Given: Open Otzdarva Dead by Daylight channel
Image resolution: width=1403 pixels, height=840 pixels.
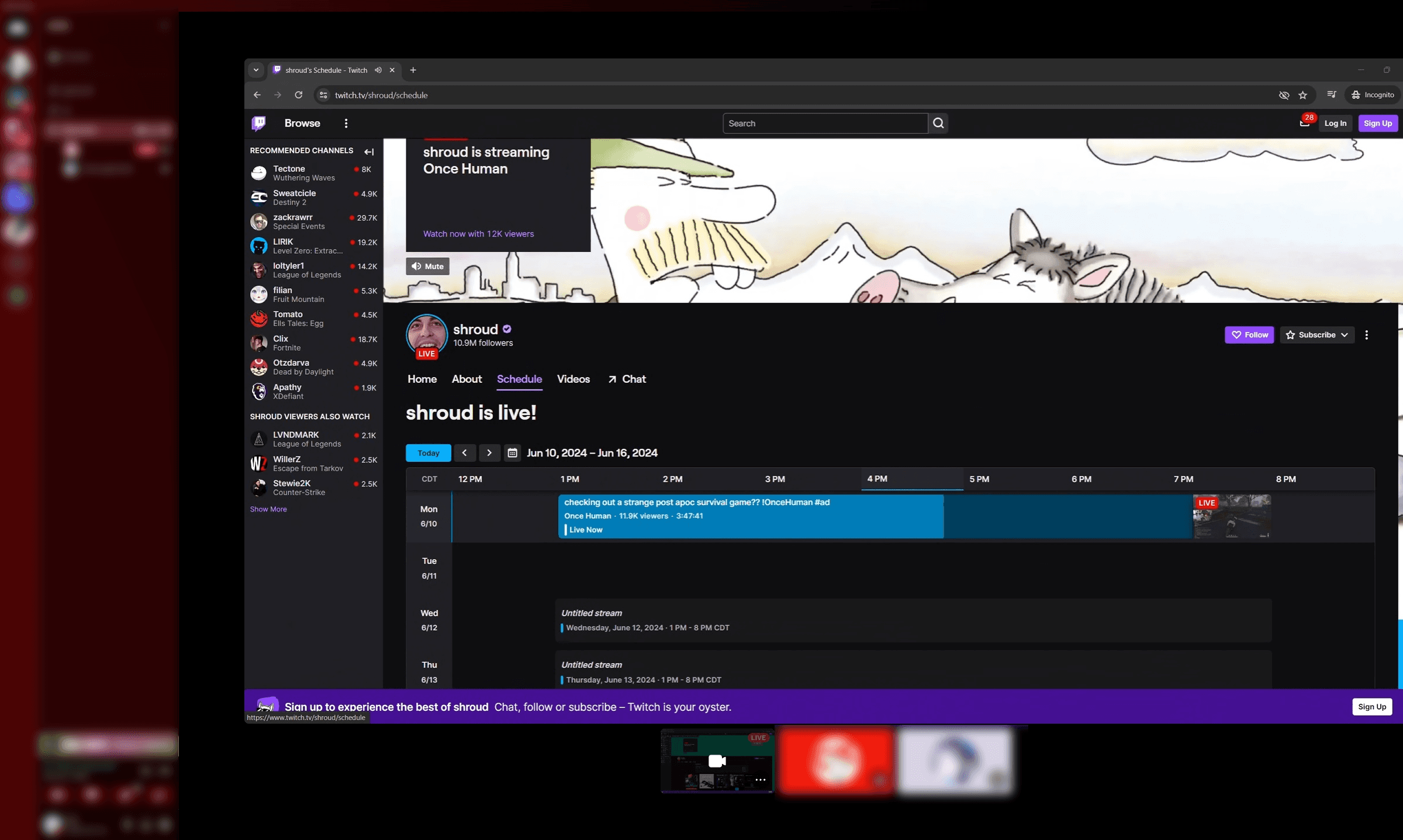Looking at the screenshot, I should coord(314,367).
